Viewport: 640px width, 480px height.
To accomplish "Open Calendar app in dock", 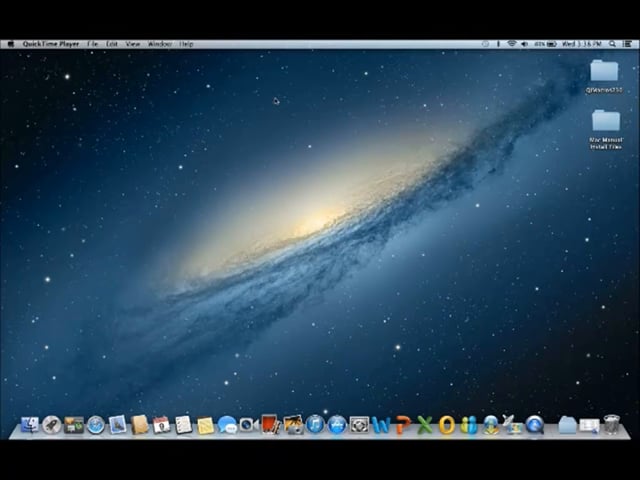I will (162, 425).
